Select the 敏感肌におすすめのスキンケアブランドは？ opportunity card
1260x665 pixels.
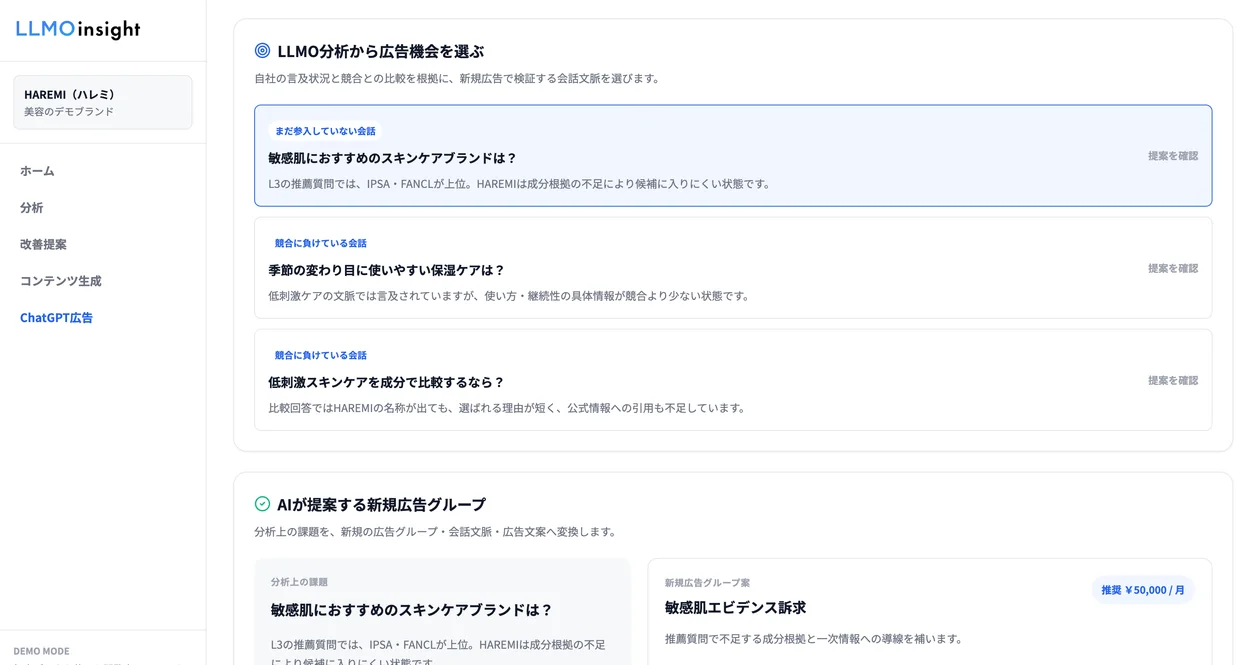733,156
